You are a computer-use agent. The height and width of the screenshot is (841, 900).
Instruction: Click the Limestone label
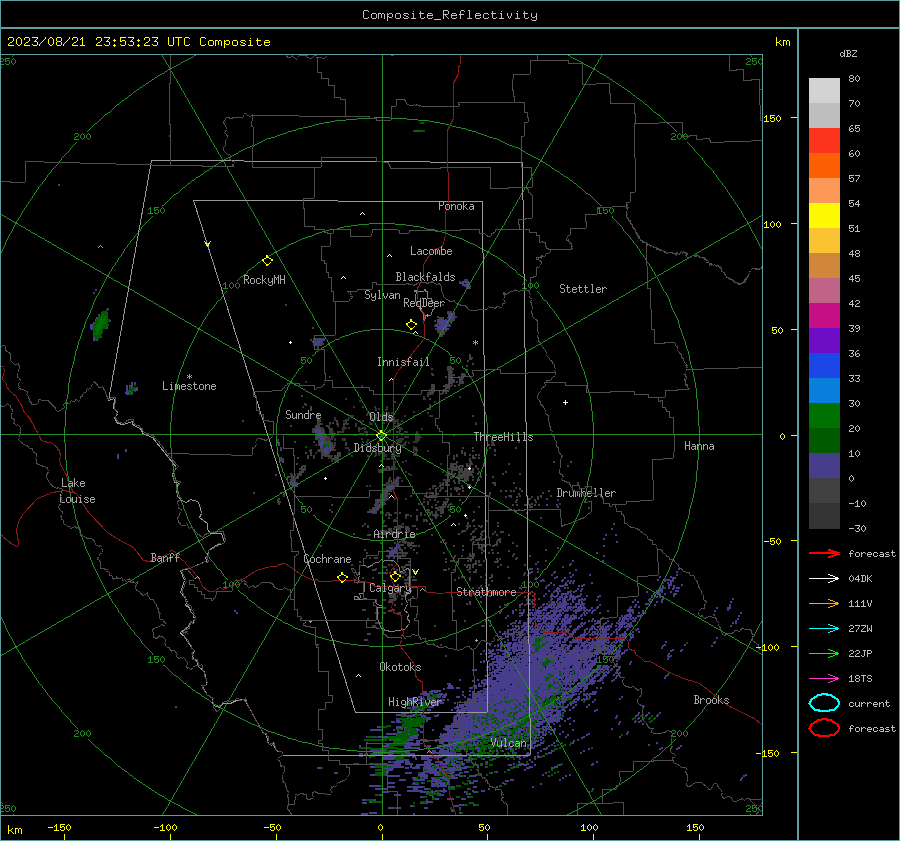click(189, 386)
